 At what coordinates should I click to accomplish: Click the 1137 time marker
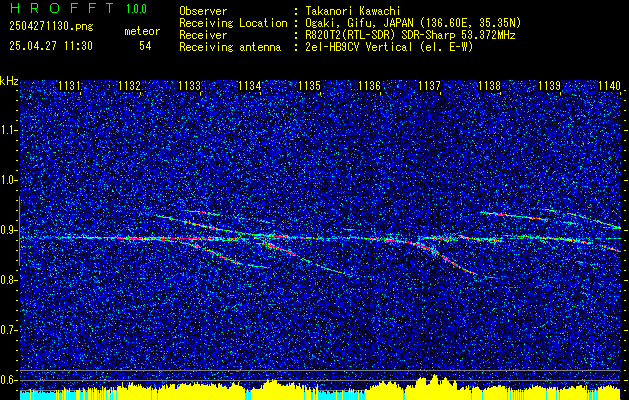point(429,86)
